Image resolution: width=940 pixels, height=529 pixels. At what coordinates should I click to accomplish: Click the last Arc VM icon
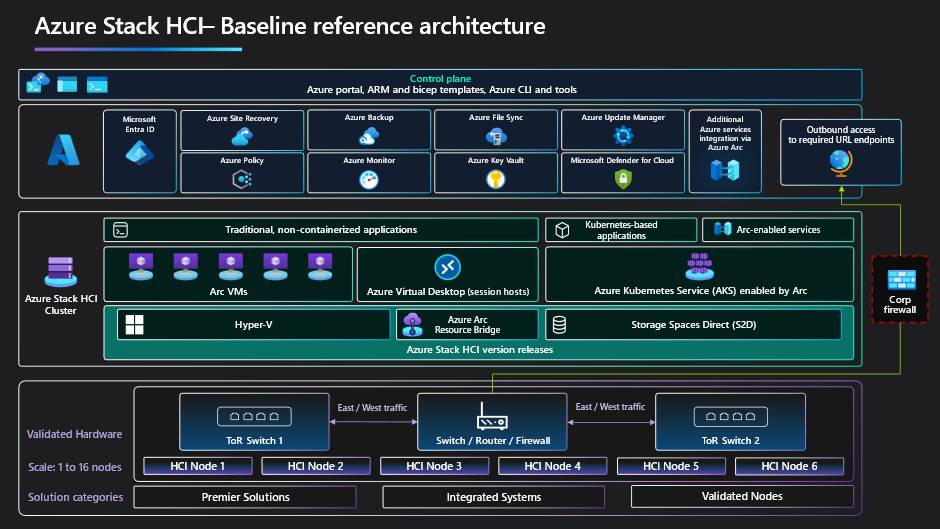click(320, 267)
